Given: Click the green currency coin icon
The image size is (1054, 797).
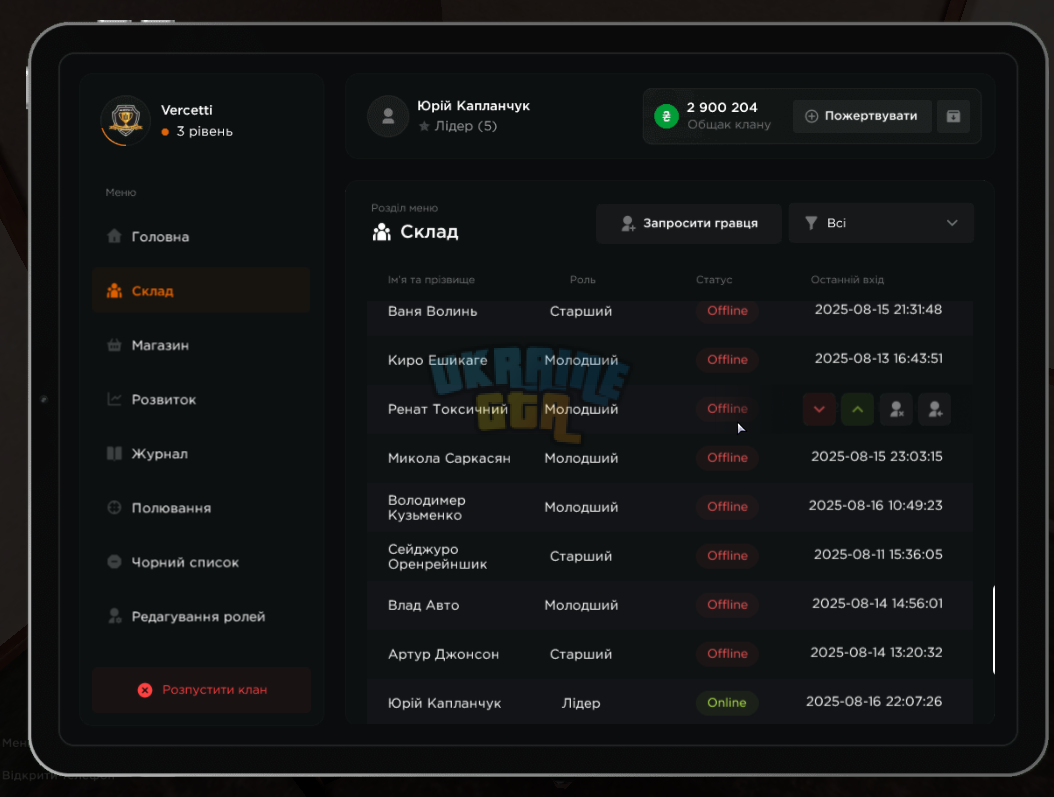Looking at the screenshot, I should 666,116.
